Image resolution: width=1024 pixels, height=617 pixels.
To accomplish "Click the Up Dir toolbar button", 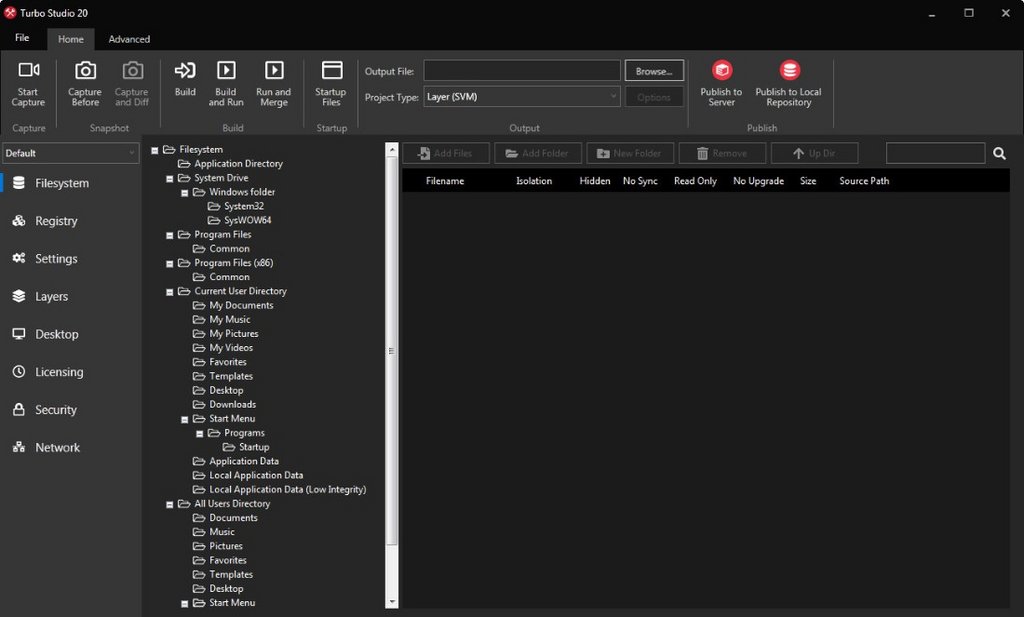I will point(814,153).
